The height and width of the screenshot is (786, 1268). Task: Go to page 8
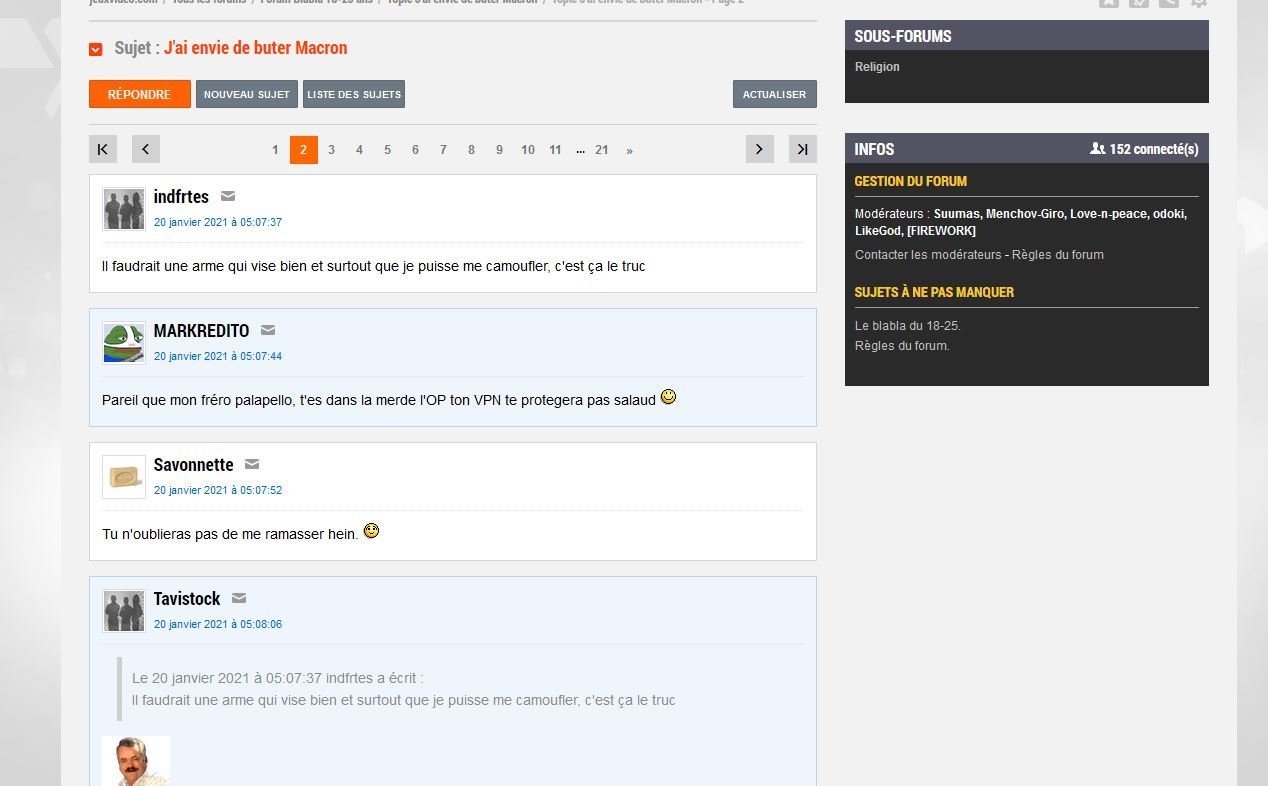coord(471,150)
